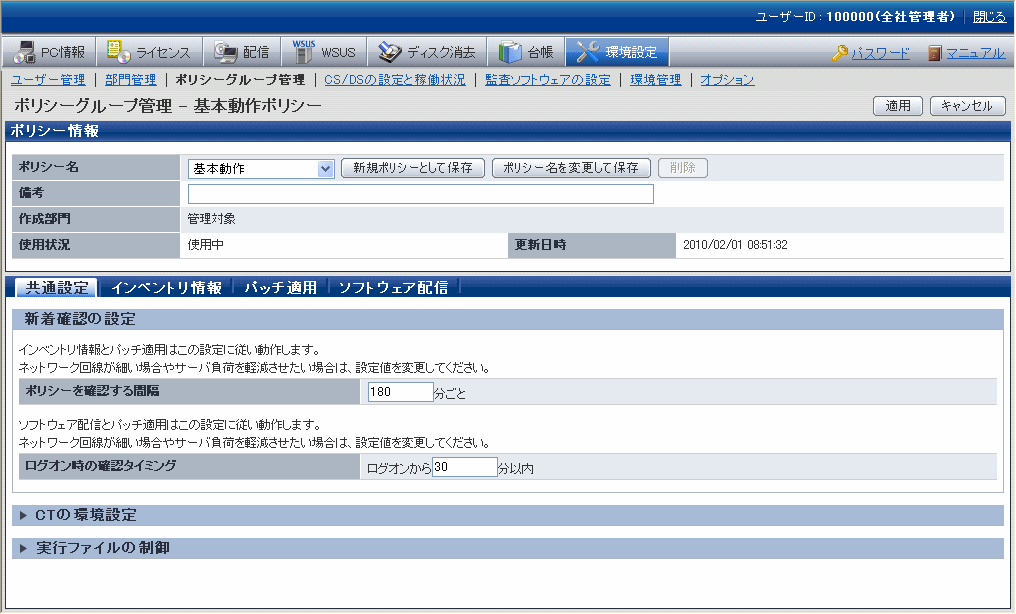The width and height of the screenshot is (1016, 614).
Task: Open the 配信 distribution icon
Action: coord(226,52)
